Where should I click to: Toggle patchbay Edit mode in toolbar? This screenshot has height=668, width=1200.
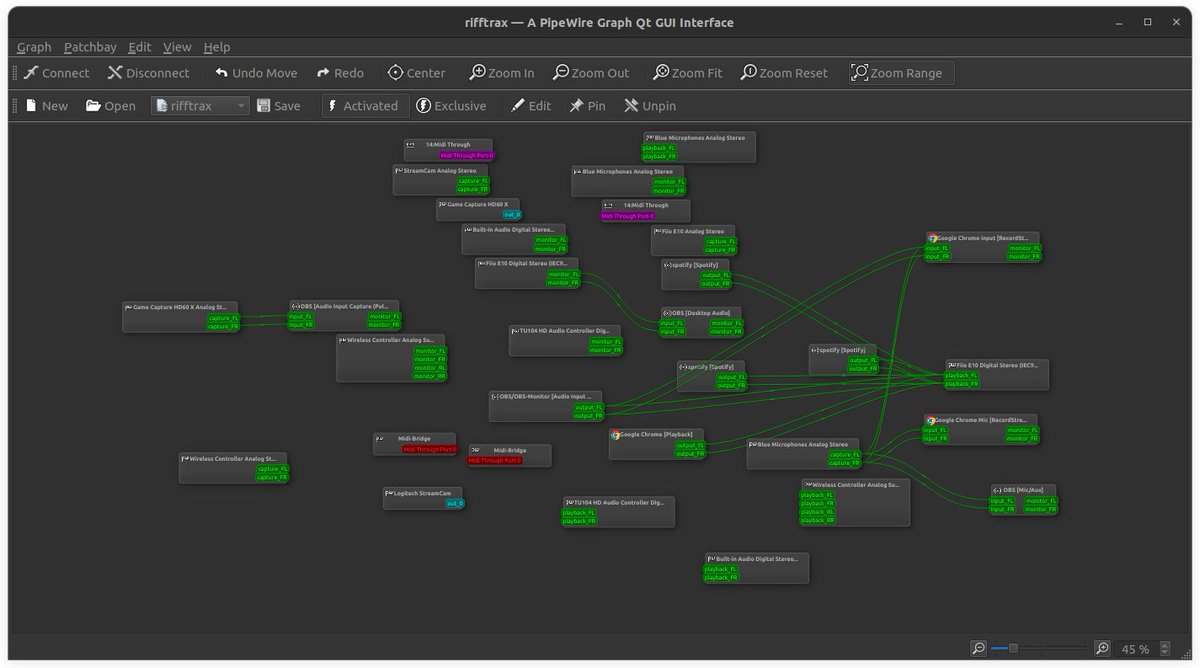(531, 106)
